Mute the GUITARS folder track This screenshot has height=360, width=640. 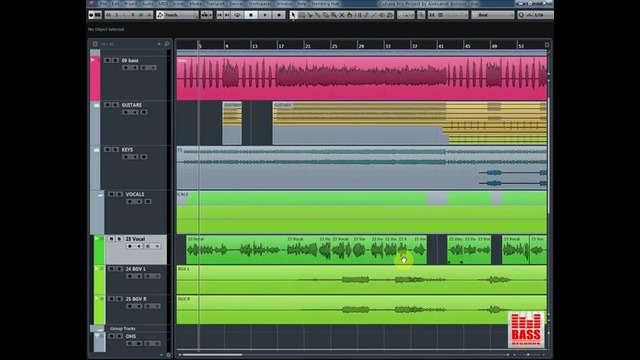[x=107, y=105]
